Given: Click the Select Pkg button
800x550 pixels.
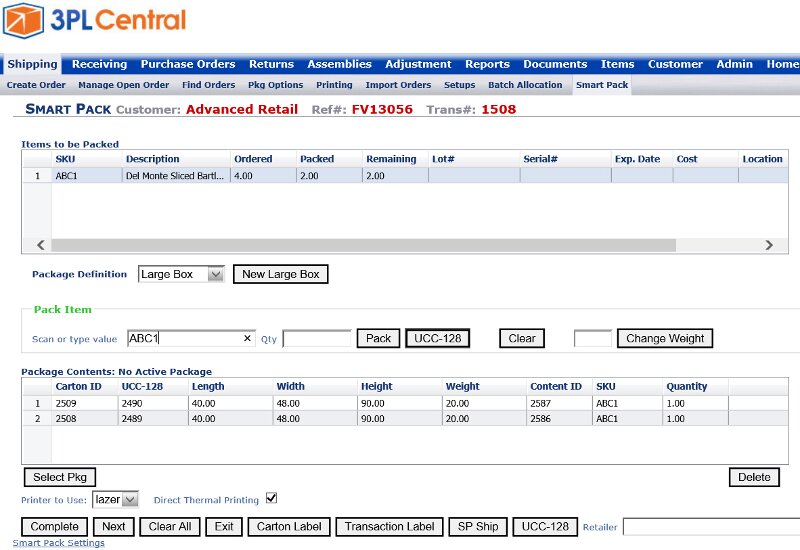Looking at the screenshot, I should [59, 477].
